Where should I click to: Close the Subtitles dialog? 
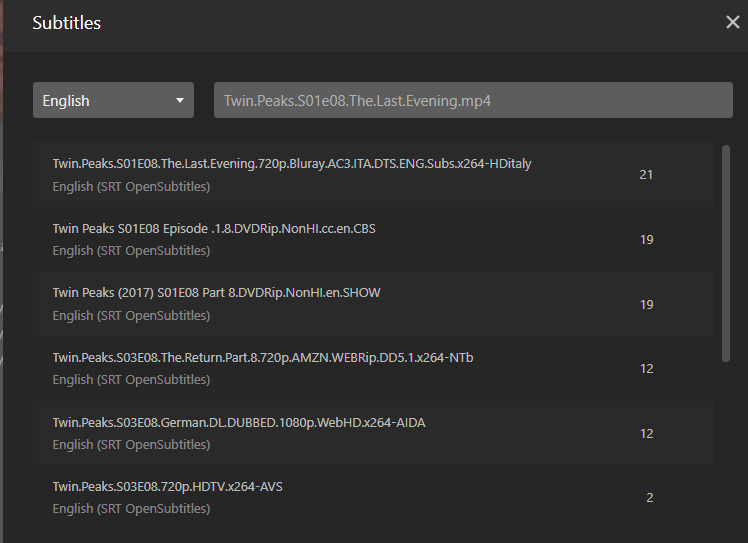click(732, 22)
